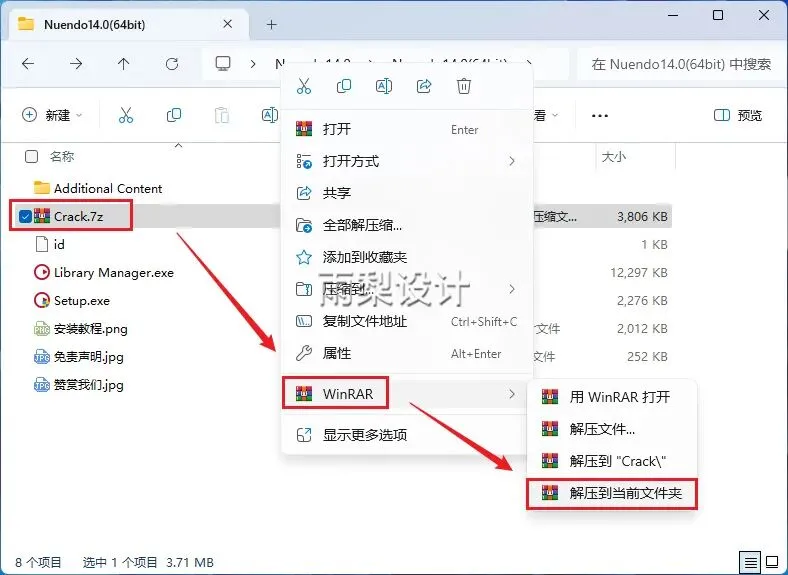Choose 共享 from the context menu

coord(406,193)
